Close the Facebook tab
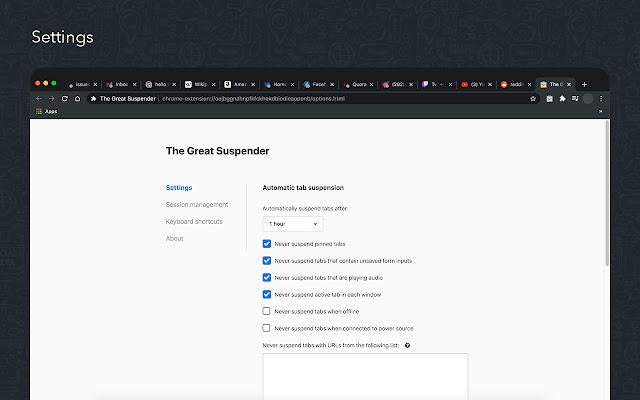The width and height of the screenshot is (640, 400). pyautogui.click(x=332, y=84)
